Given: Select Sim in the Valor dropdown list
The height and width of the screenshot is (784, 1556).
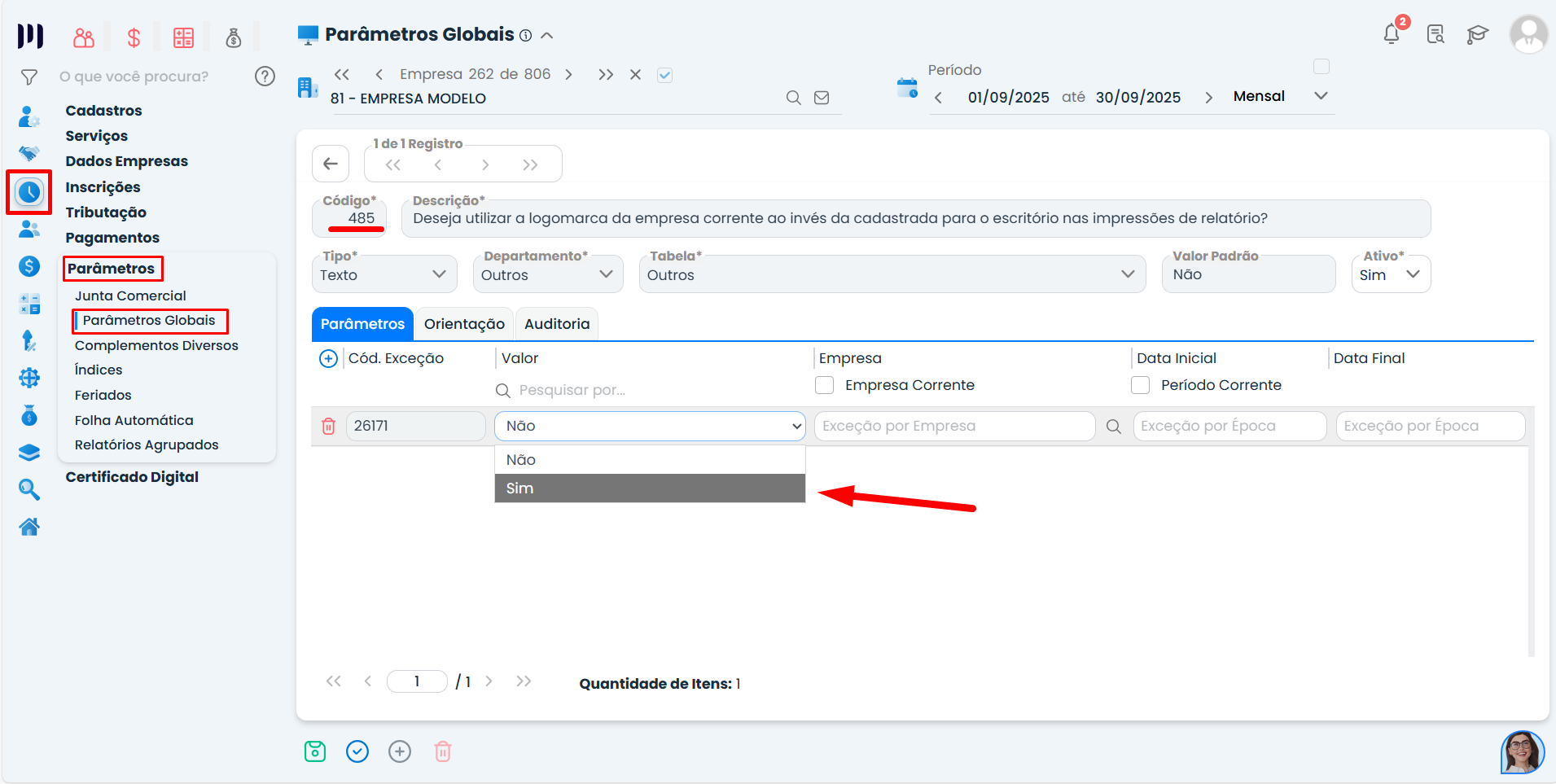Looking at the screenshot, I should tap(649, 488).
